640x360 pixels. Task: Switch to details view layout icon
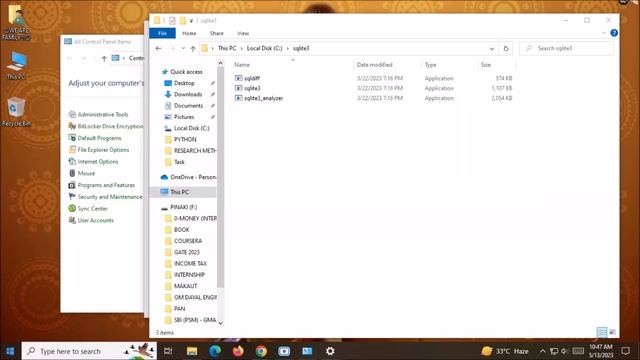pyautogui.click(x=602, y=332)
